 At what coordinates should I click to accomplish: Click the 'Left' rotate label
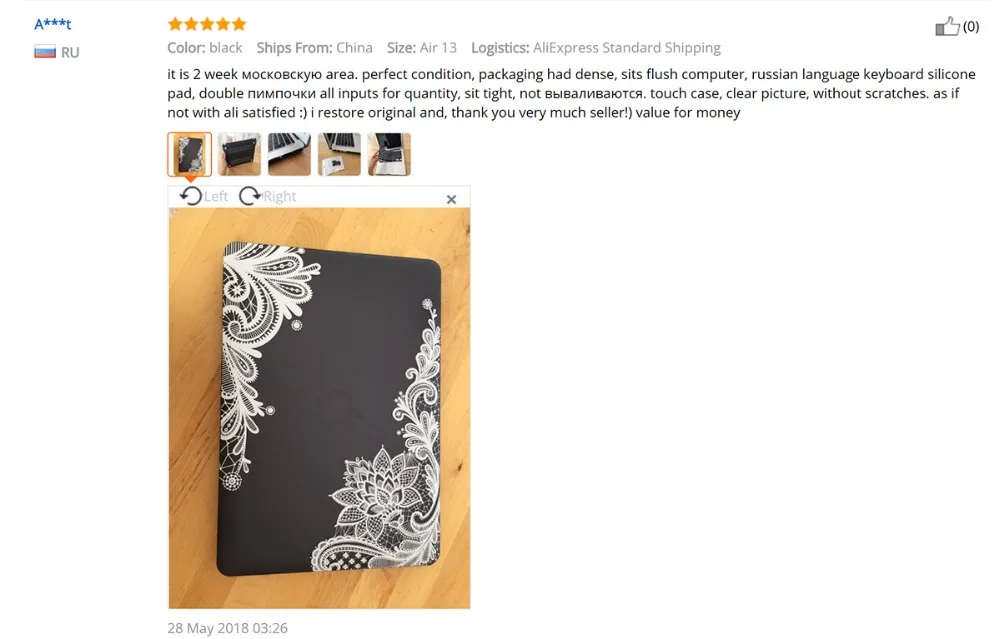(x=216, y=196)
